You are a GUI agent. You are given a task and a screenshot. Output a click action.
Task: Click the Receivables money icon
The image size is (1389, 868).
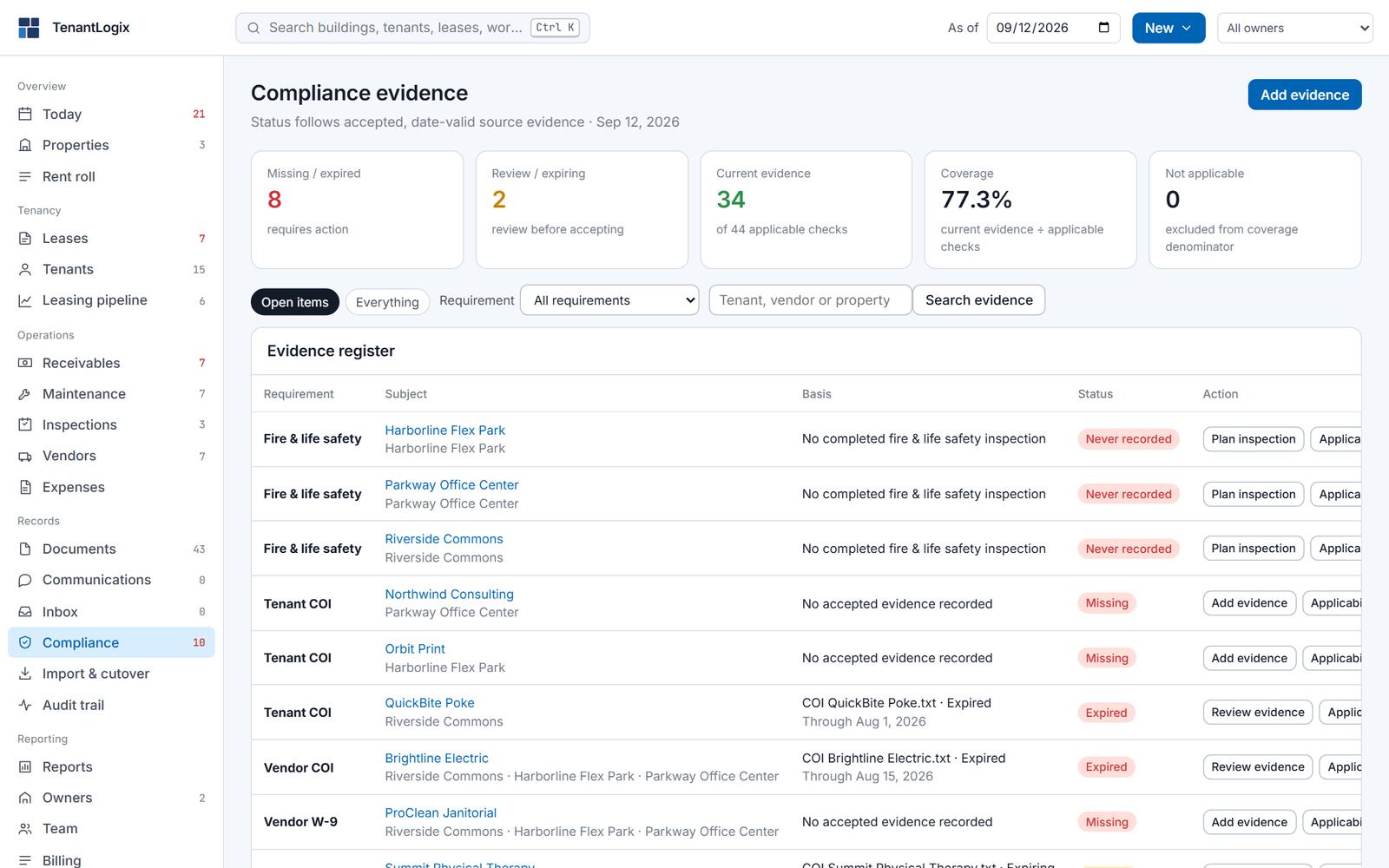(x=25, y=363)
